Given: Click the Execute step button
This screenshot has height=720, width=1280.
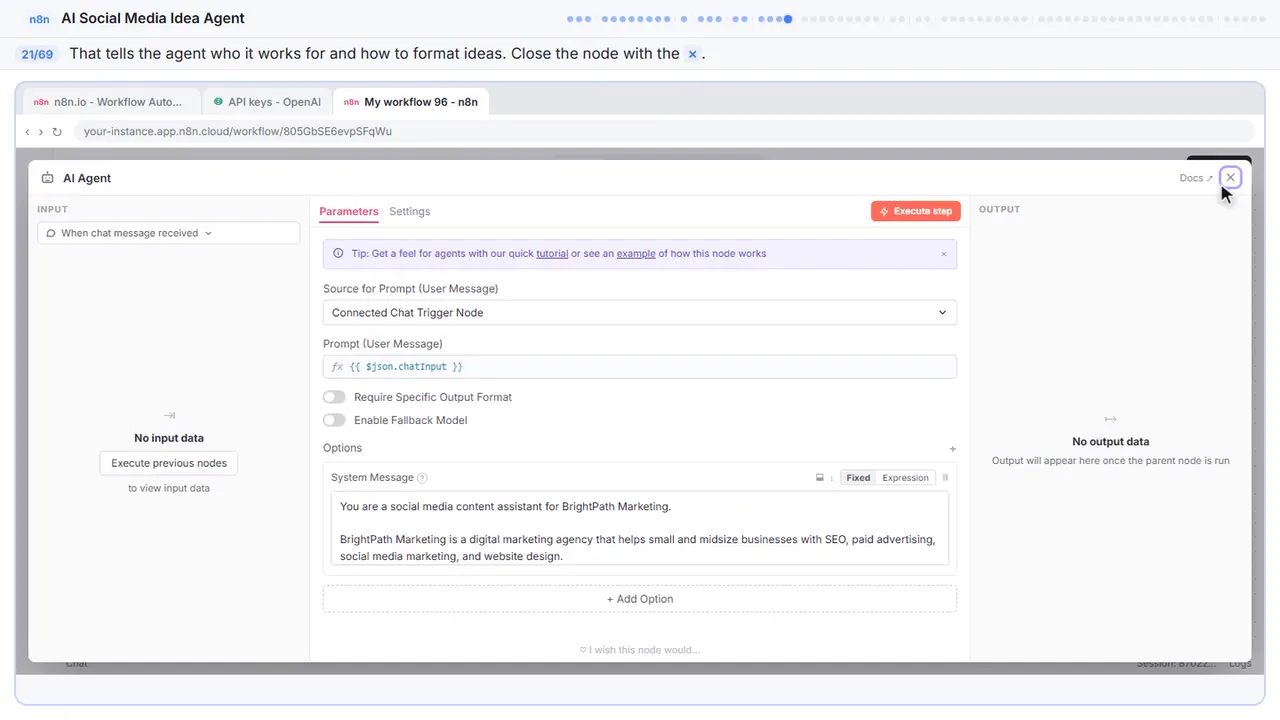Looking at the screenshot, I should (916, 211).
